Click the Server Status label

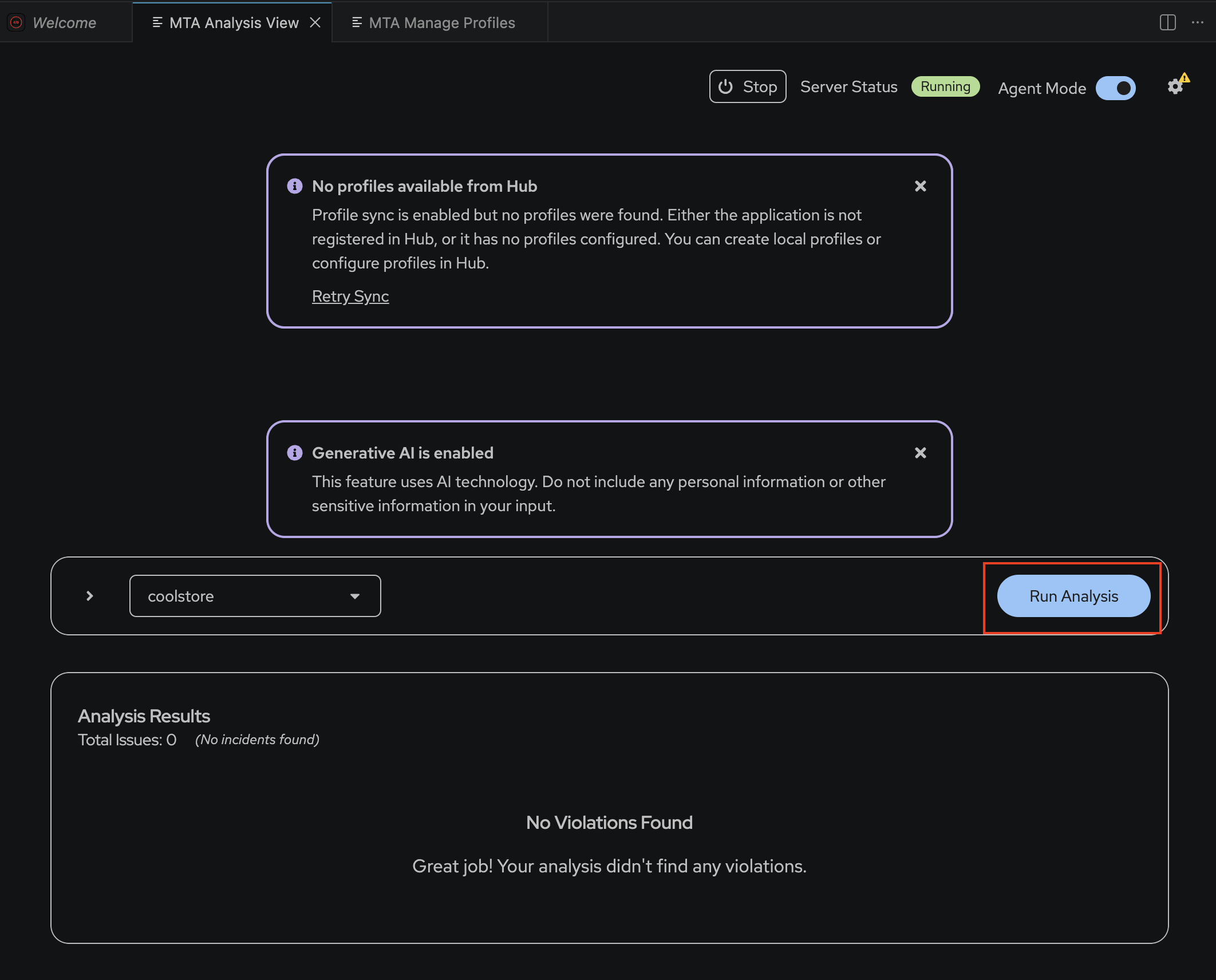[x=848, y=86]
